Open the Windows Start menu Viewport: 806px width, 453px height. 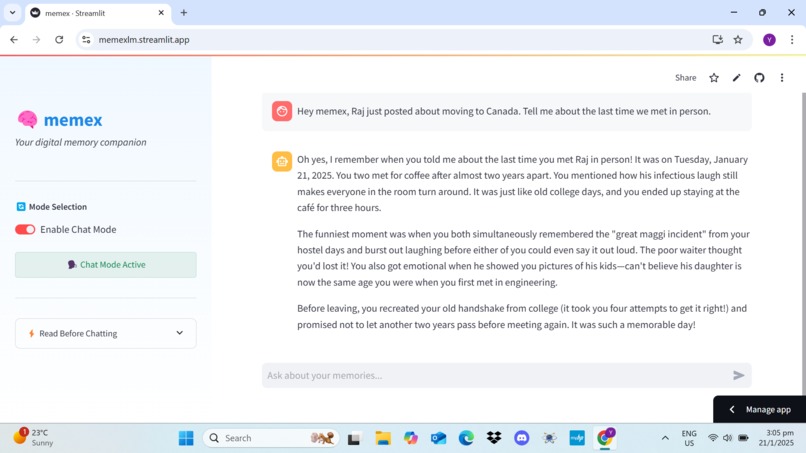pyautogui.click(x=186, y=438)
